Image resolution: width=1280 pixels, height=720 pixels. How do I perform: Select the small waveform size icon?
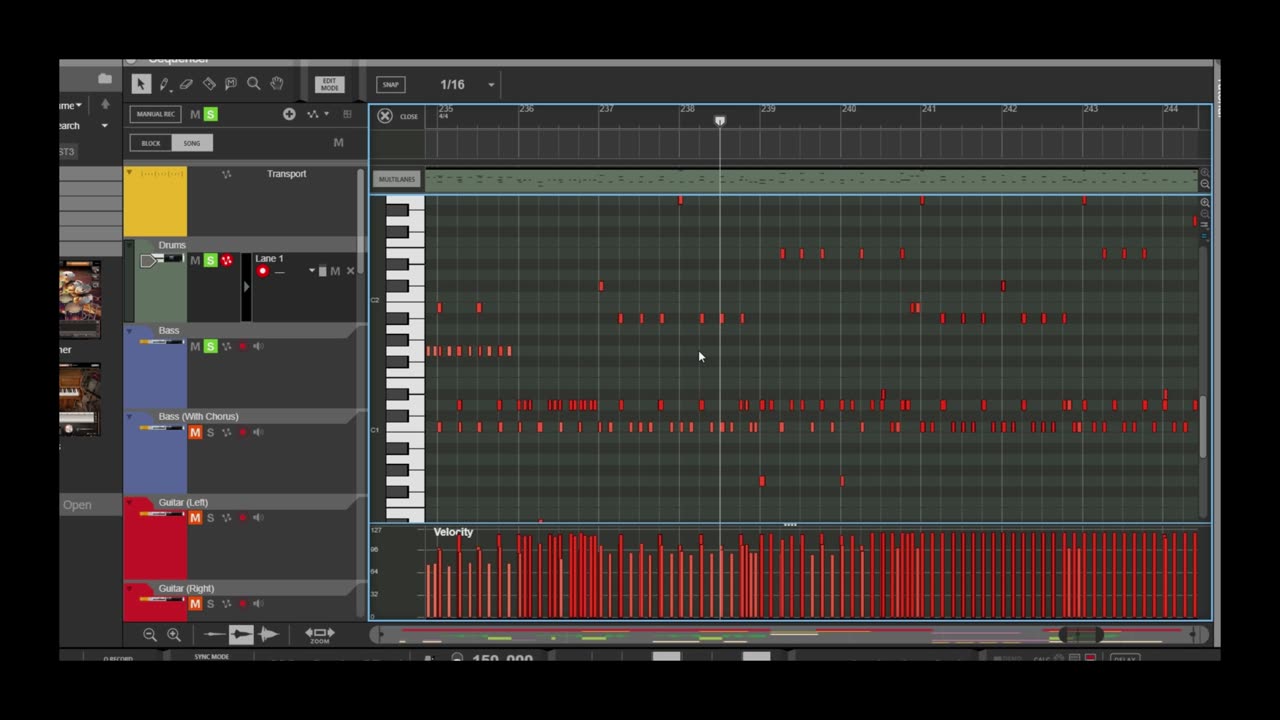click(215, 634)
